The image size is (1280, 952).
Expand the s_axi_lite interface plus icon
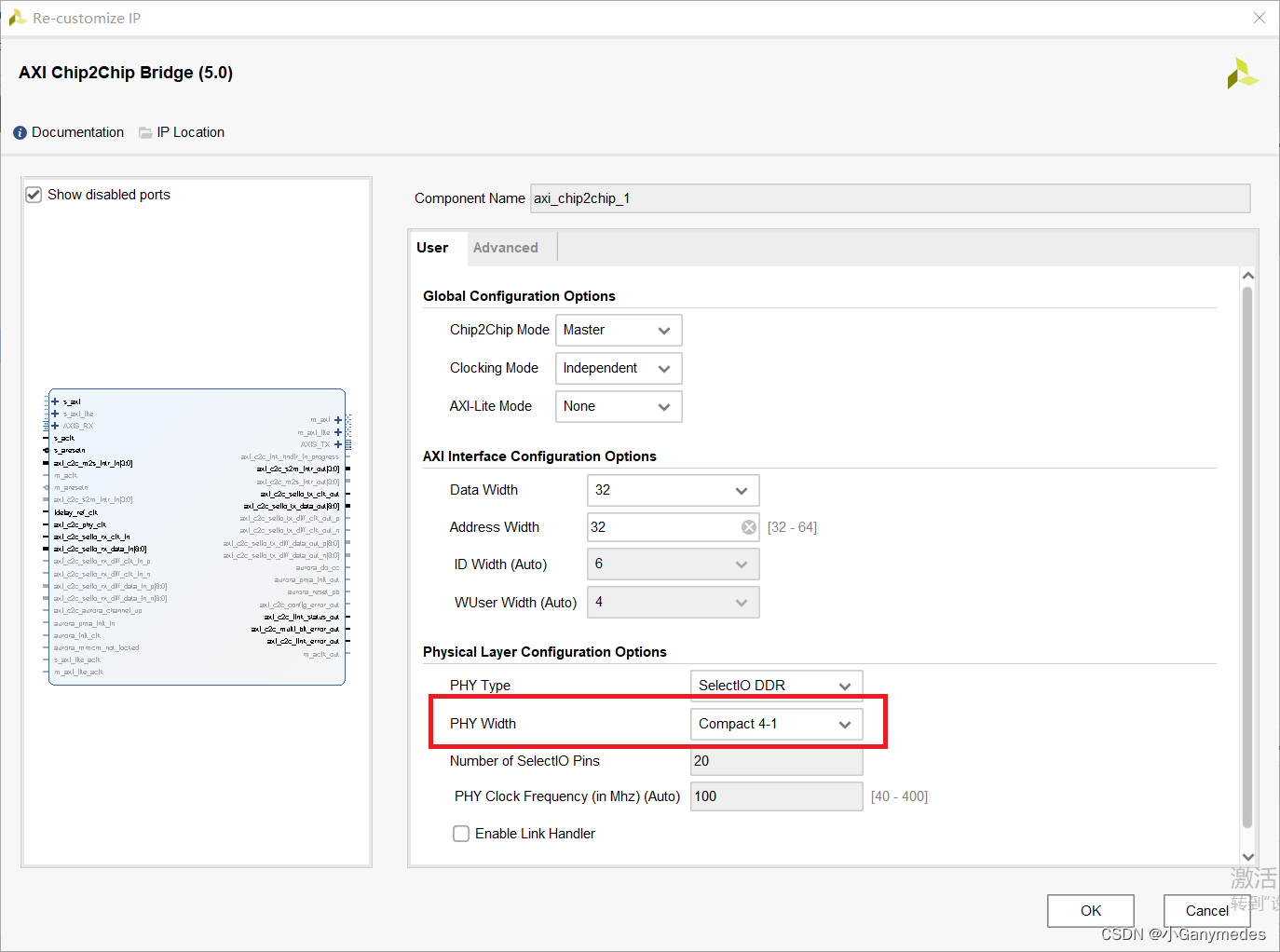pos(55,414)
